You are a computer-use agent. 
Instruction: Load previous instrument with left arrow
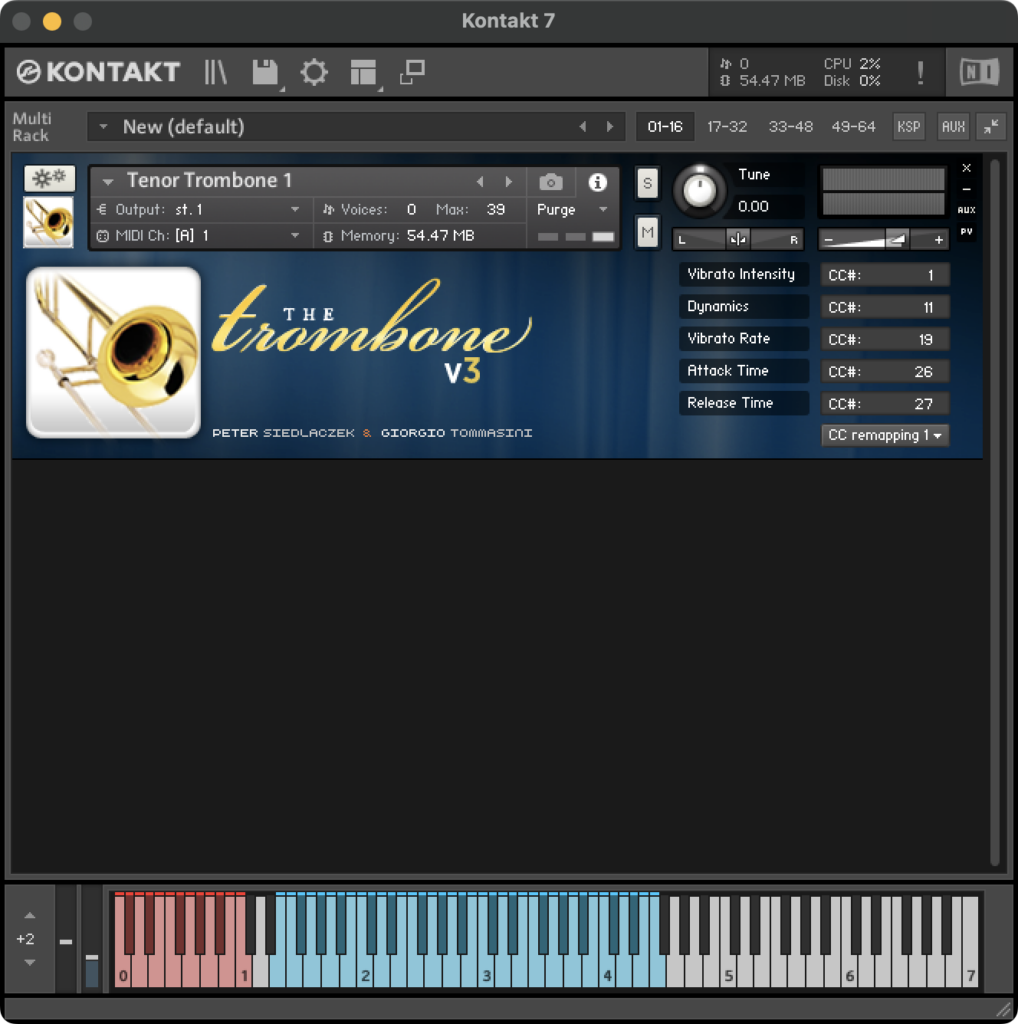click(480, 182)
